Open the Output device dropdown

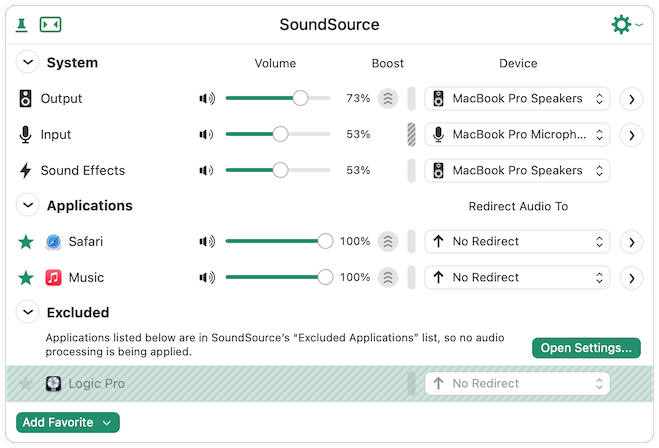(517, 99)
